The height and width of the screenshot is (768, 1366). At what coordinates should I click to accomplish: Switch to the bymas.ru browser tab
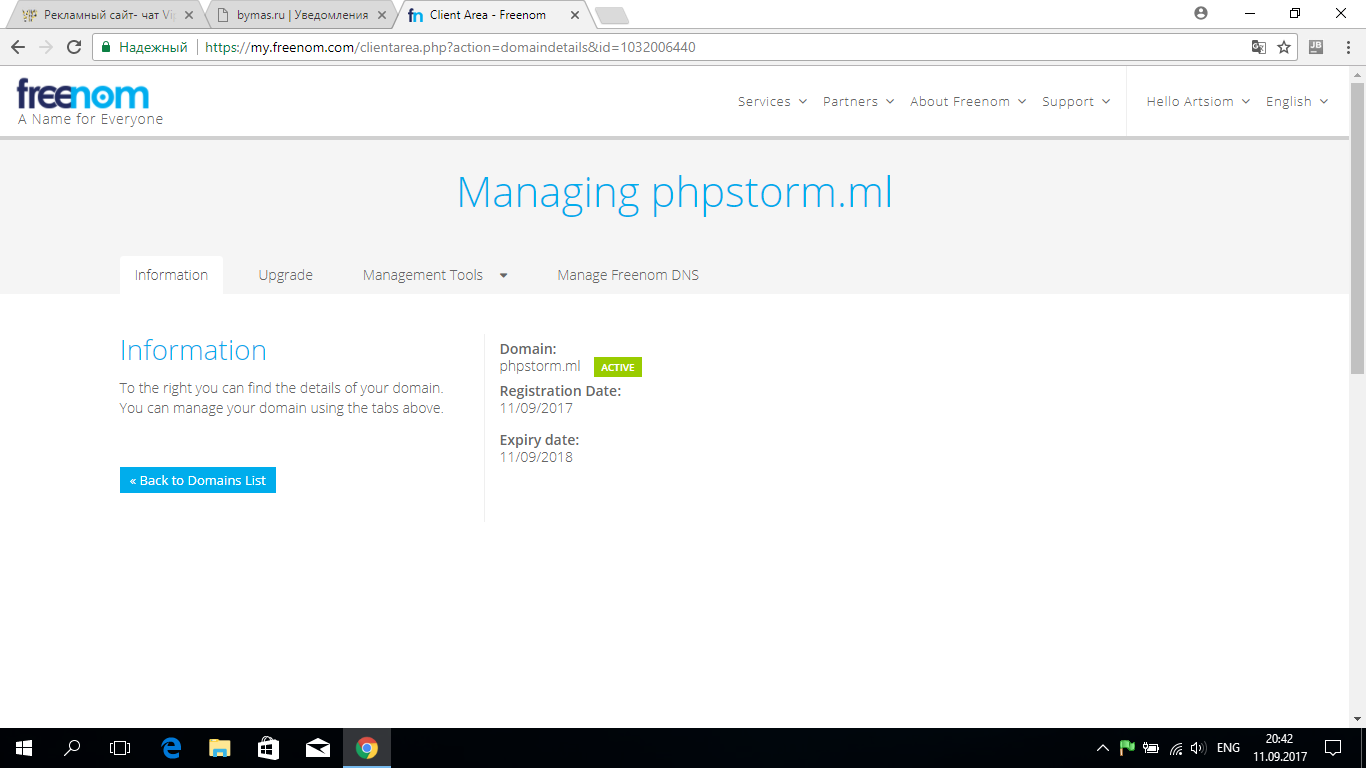pos(300,15)
